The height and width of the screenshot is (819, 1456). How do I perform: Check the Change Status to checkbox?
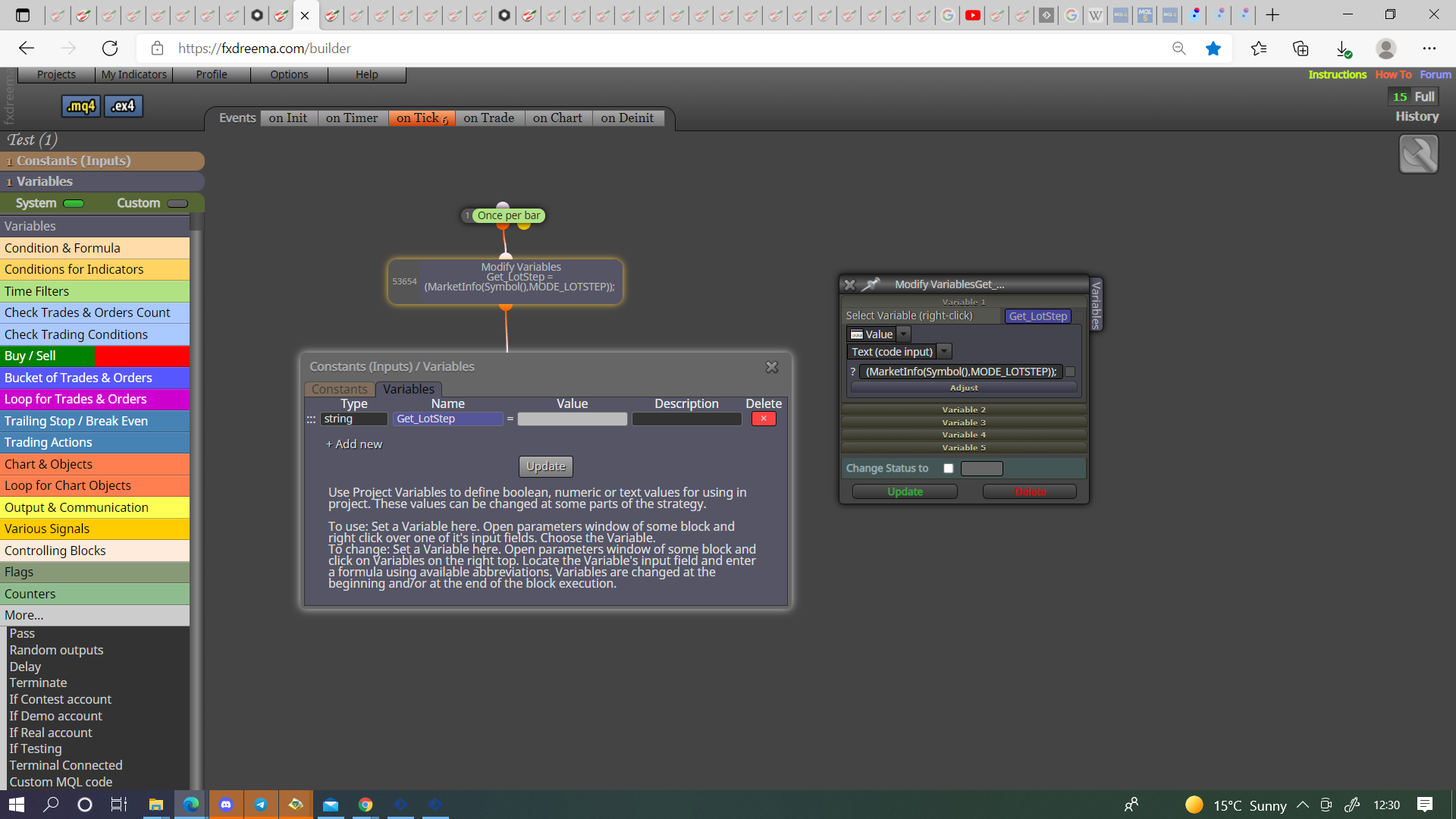point(948,469)
